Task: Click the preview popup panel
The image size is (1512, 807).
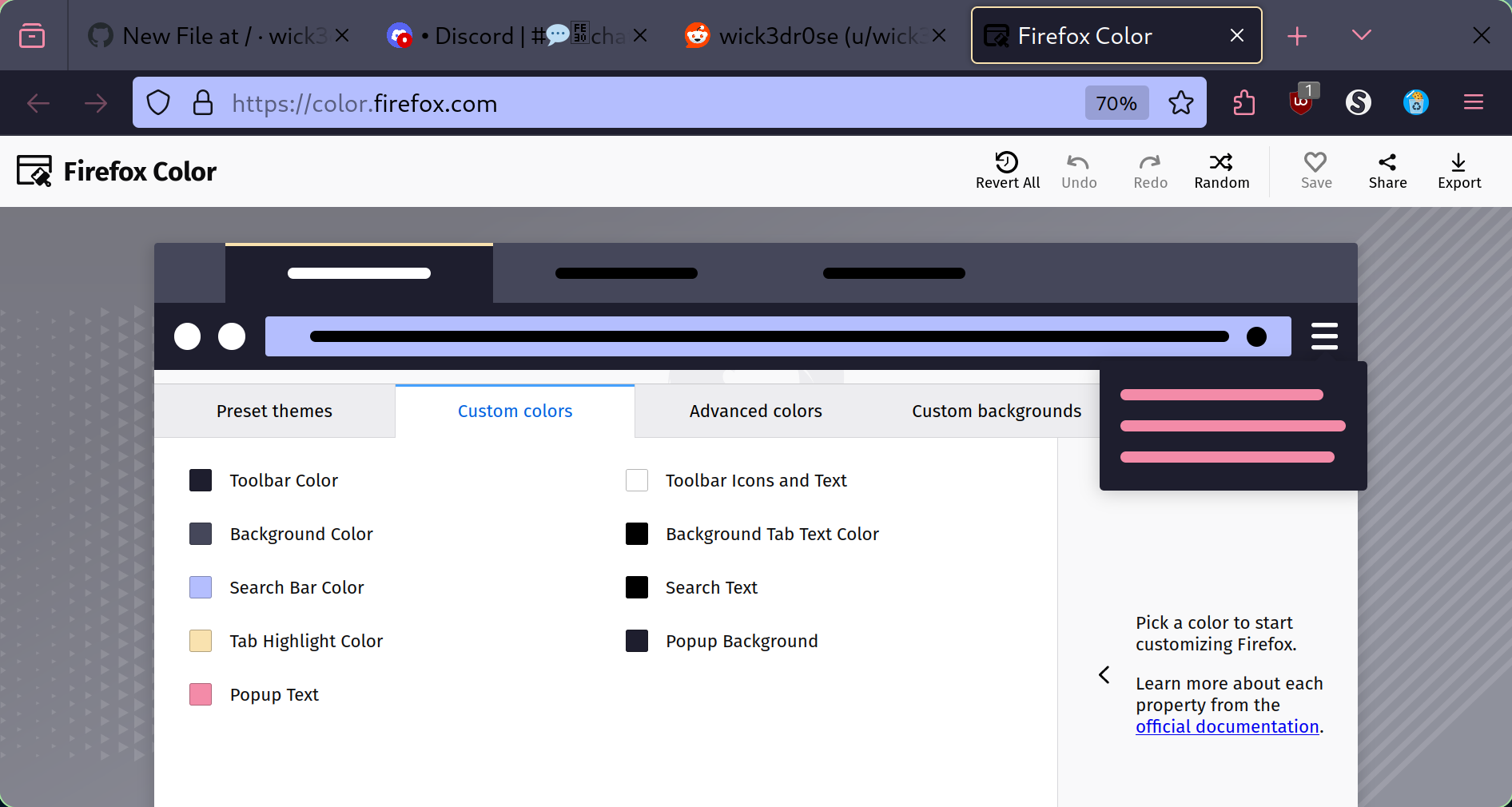Action: point(1233,426)
